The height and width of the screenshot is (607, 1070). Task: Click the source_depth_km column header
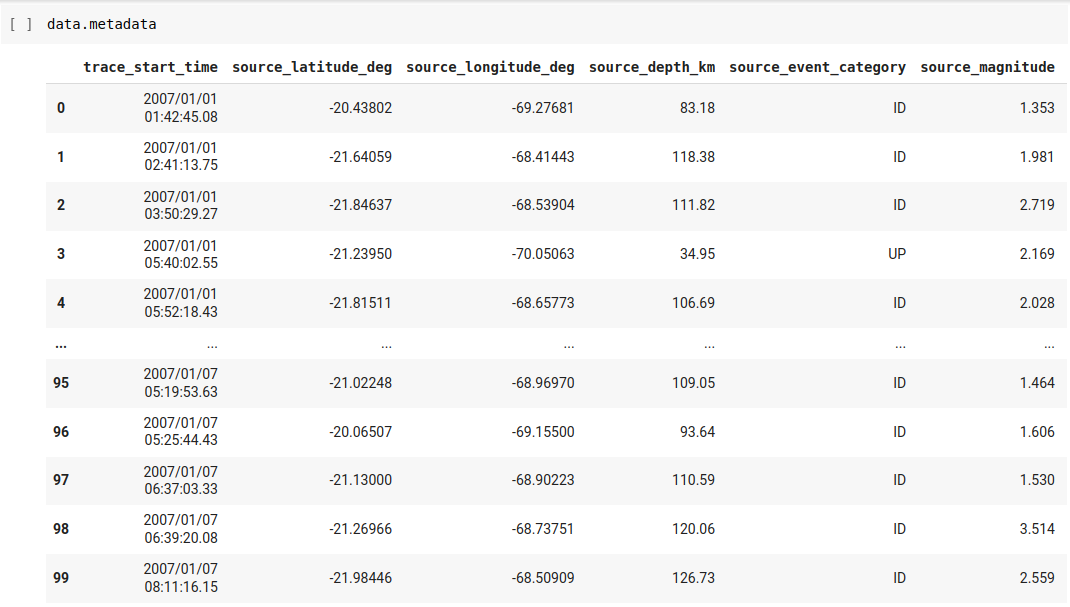(x=652, y=67)
